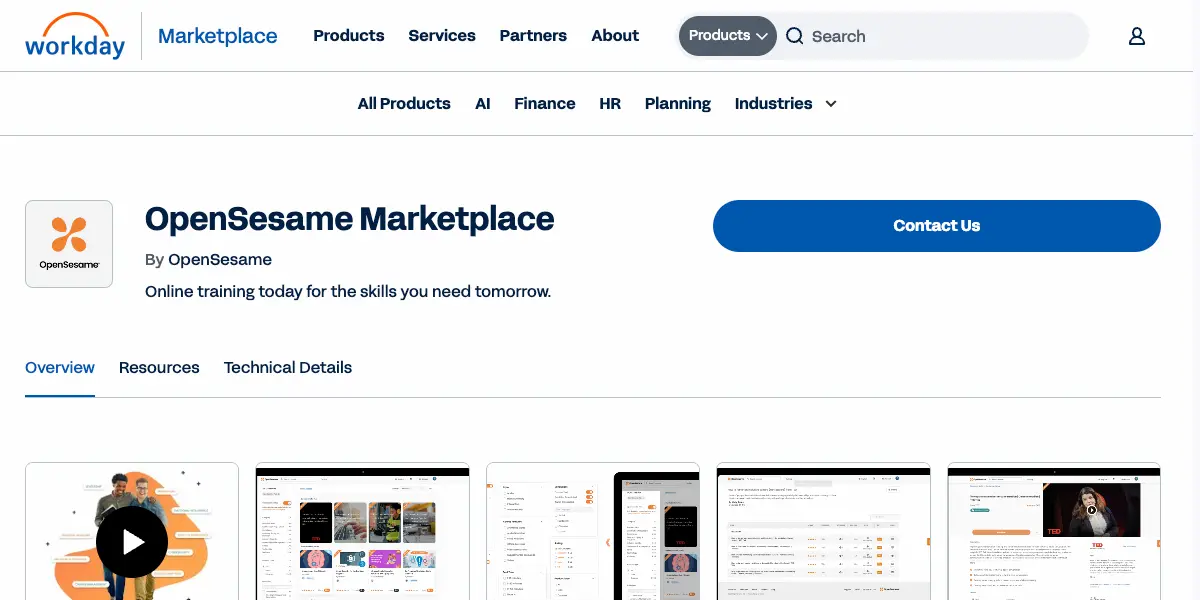
Task: Open the Products search filter dropdown
Action: tap(728, 36)
